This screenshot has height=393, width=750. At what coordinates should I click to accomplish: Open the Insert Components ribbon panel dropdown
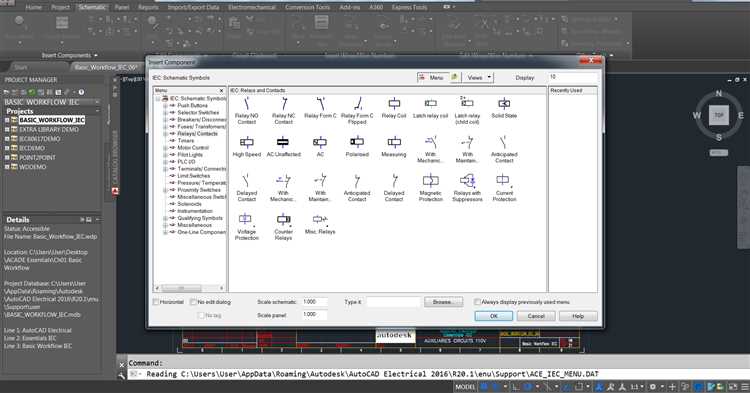point(69,55)
